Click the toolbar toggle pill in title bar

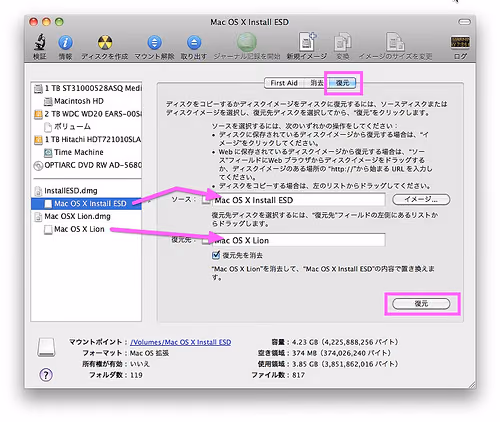(x=464, y=22)
